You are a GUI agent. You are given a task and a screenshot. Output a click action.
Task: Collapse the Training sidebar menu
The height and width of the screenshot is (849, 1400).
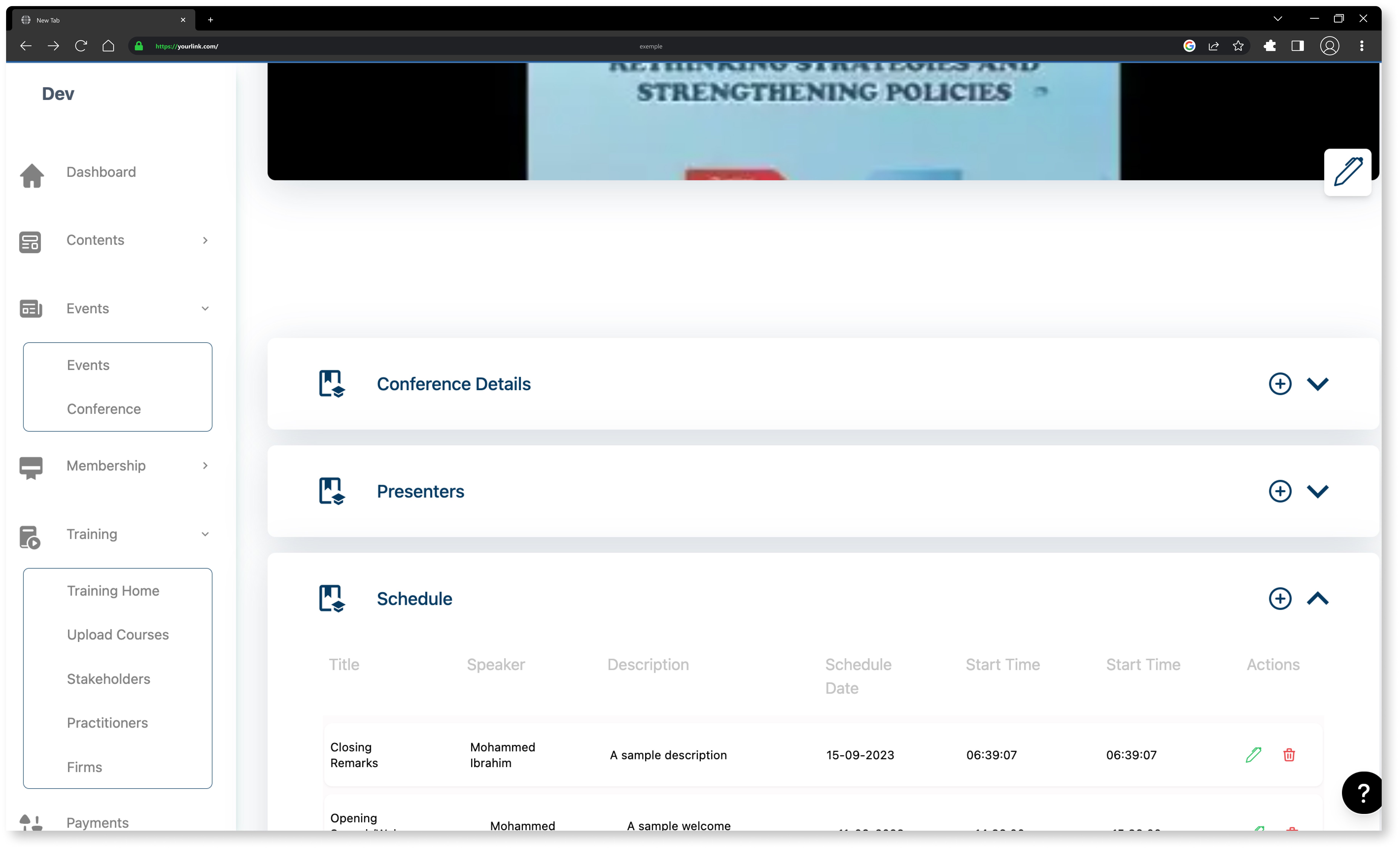coord(205,534)
